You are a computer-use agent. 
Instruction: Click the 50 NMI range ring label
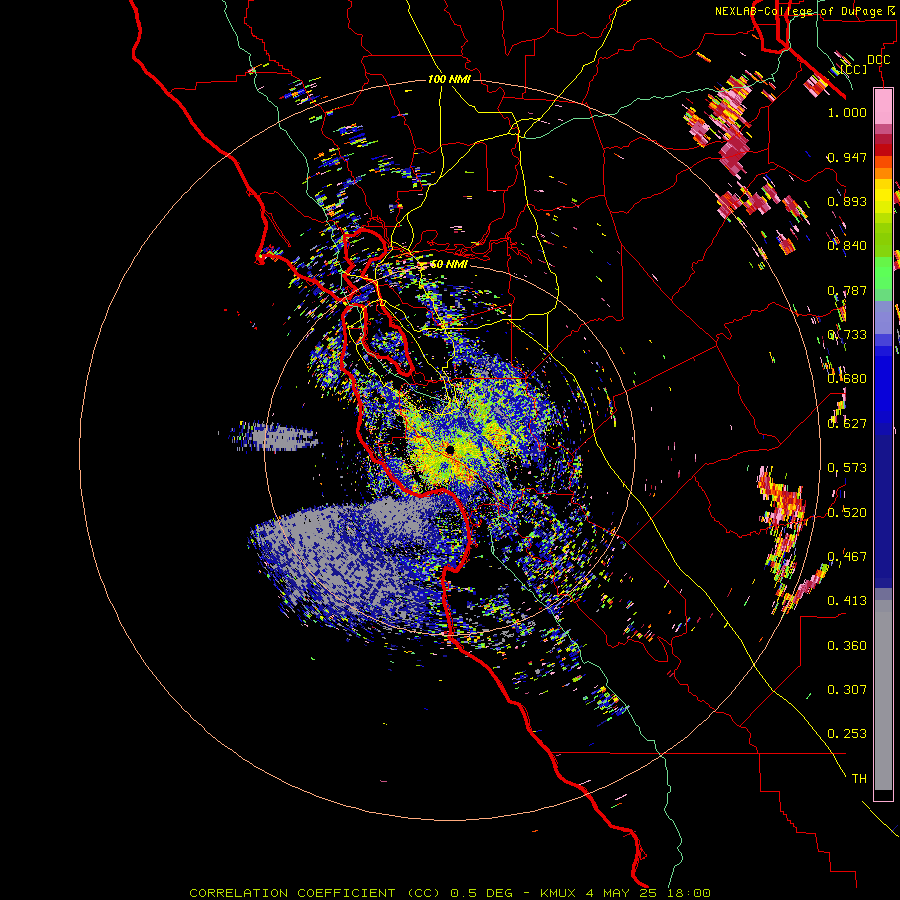[x=448, y=264]
